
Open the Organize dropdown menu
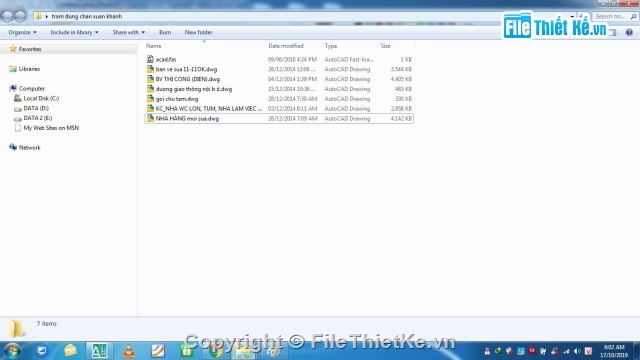pos(22,32)
